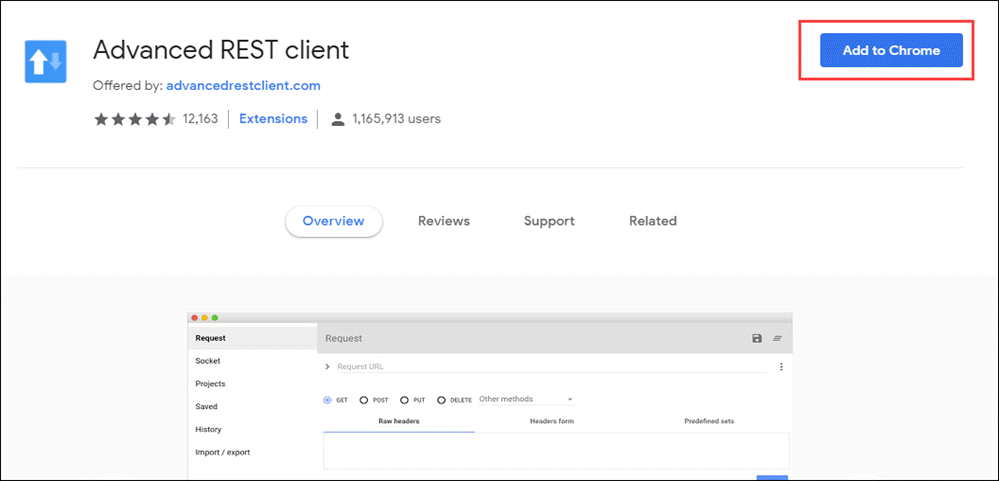Click the users count person icon

(338, 119)
